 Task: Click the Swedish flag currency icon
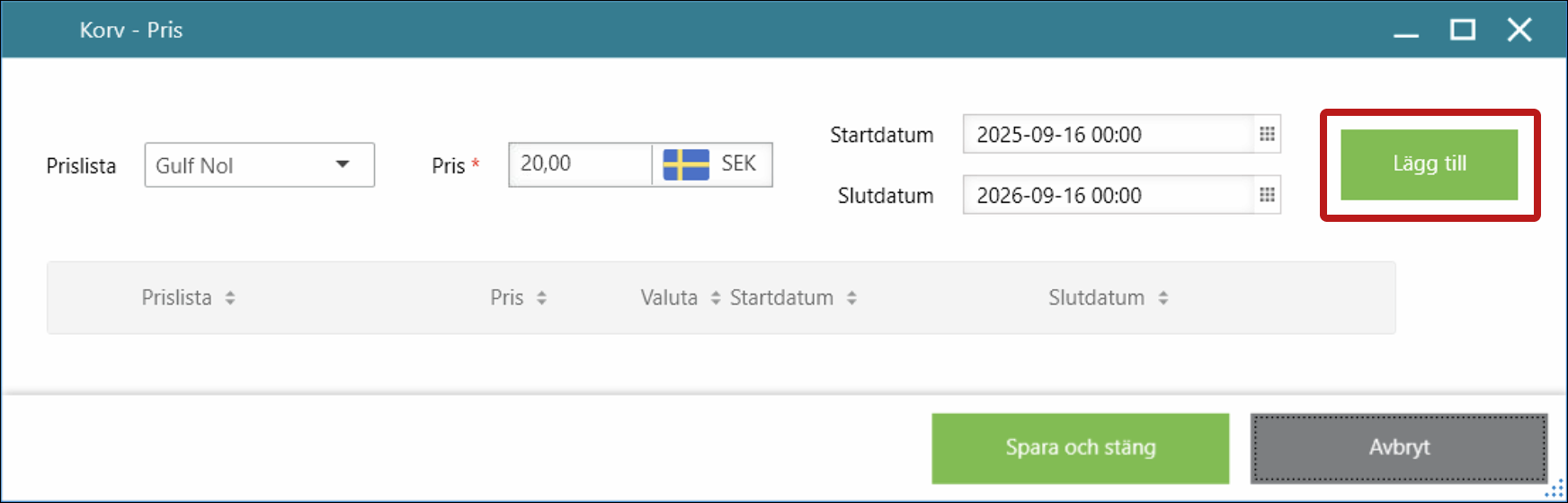(686, 164)
